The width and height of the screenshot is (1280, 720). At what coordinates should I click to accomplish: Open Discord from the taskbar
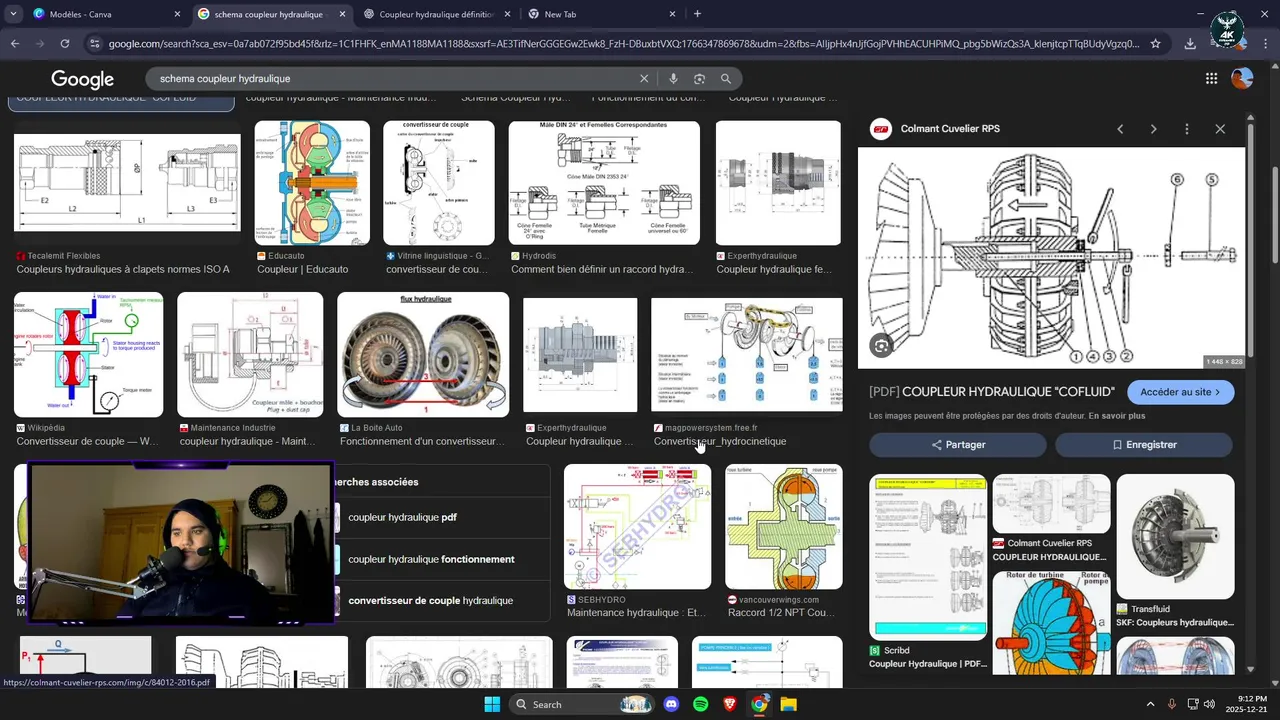pyautogui.click(x=671, y=704)
